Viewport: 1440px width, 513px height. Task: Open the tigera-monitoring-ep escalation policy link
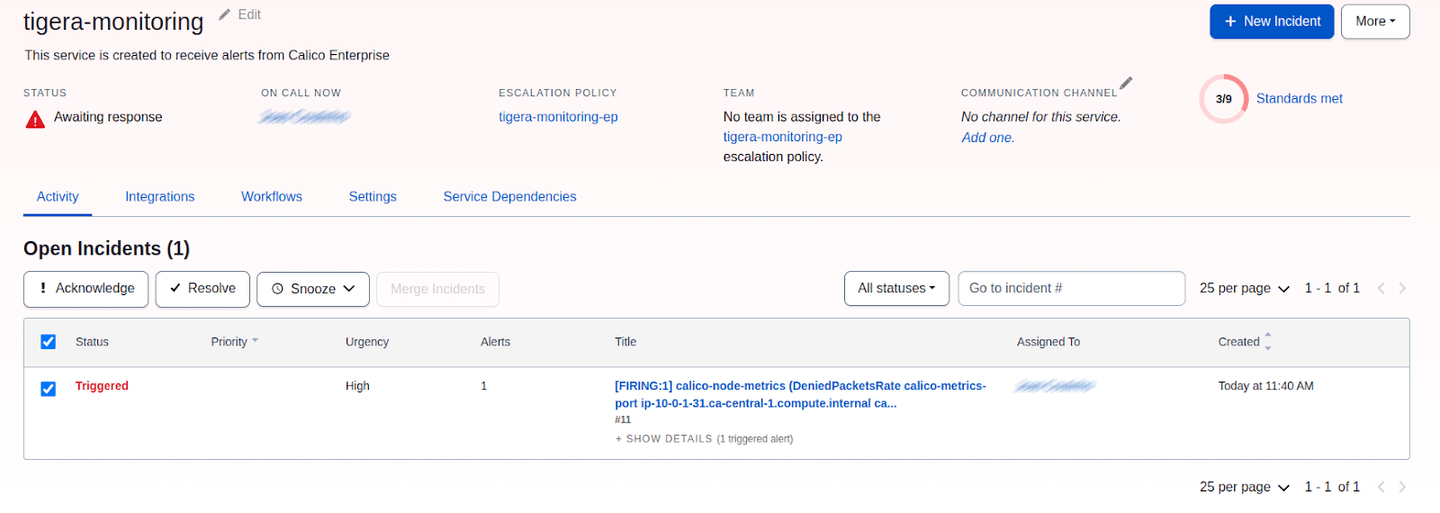(558, 117)
